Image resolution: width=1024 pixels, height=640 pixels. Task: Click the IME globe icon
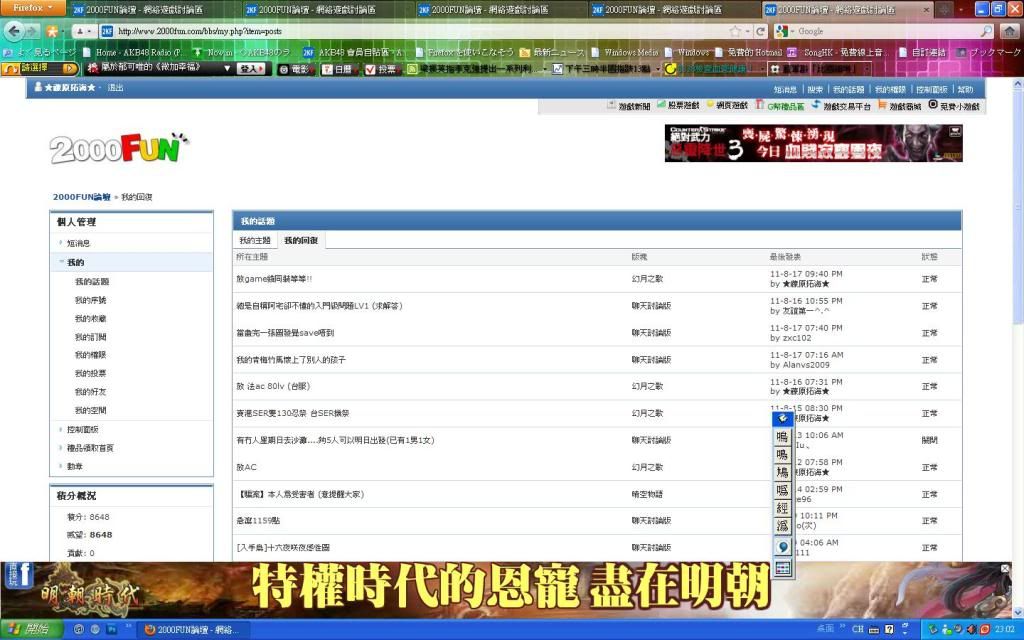point(783,547)
